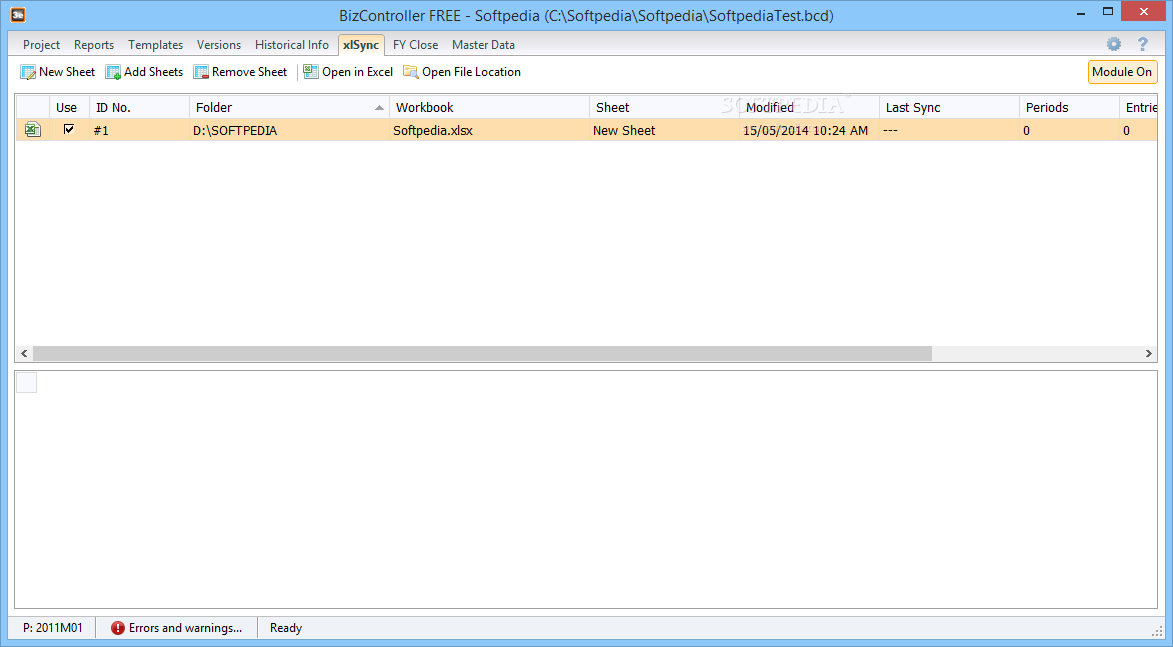
Task: Sort by the Folder column header
Action: [289, 108]
